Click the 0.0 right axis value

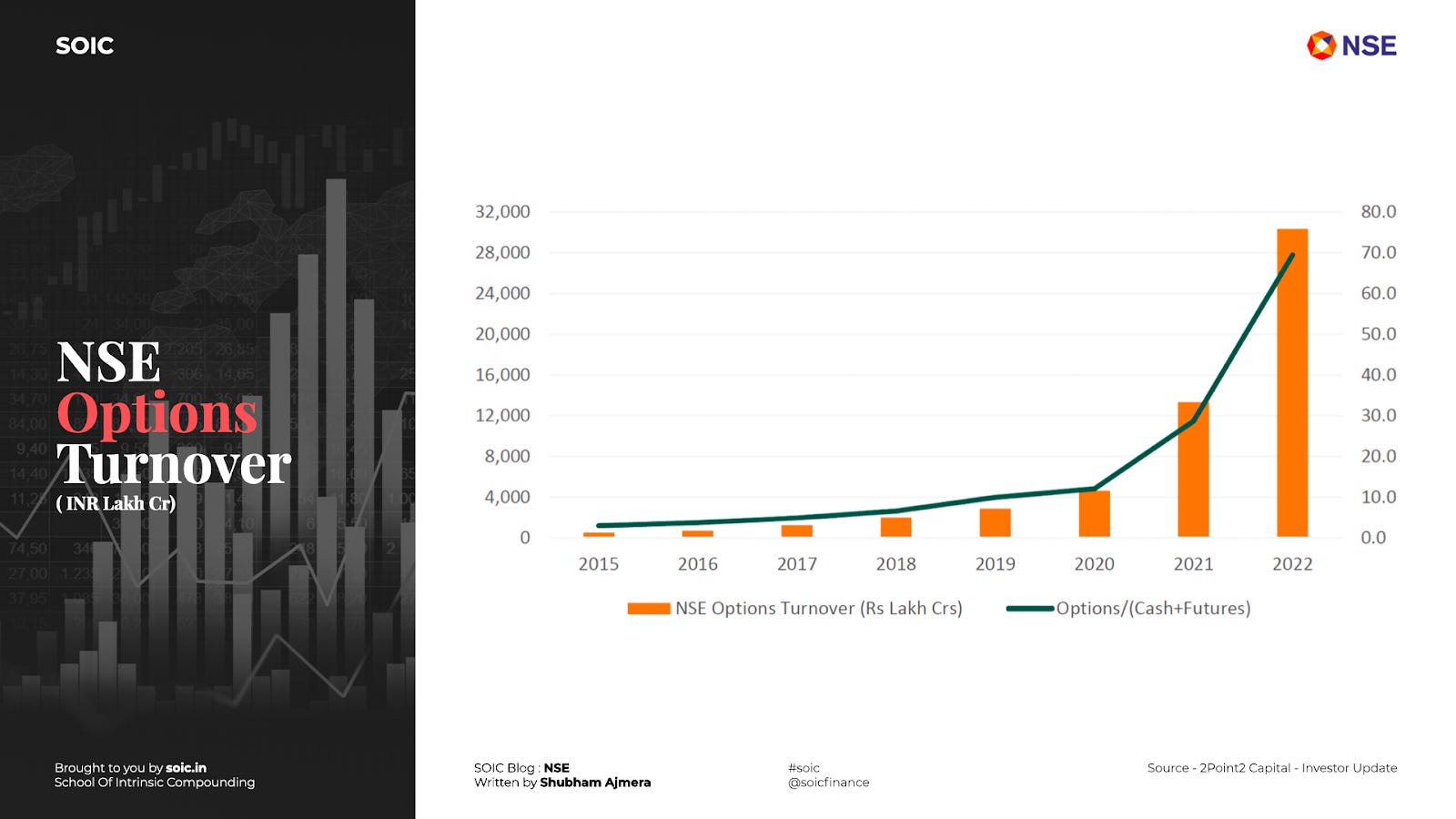[x=1373, y=538]
